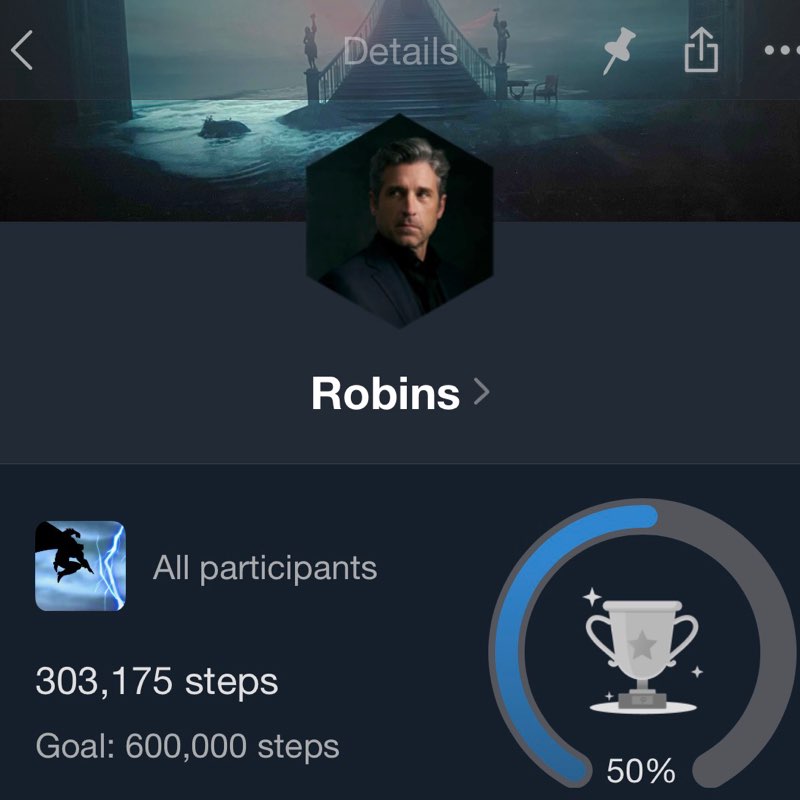Pin this challenge with the pushpin icon
This screenshot has width=800, height=800.
(619, 51)
